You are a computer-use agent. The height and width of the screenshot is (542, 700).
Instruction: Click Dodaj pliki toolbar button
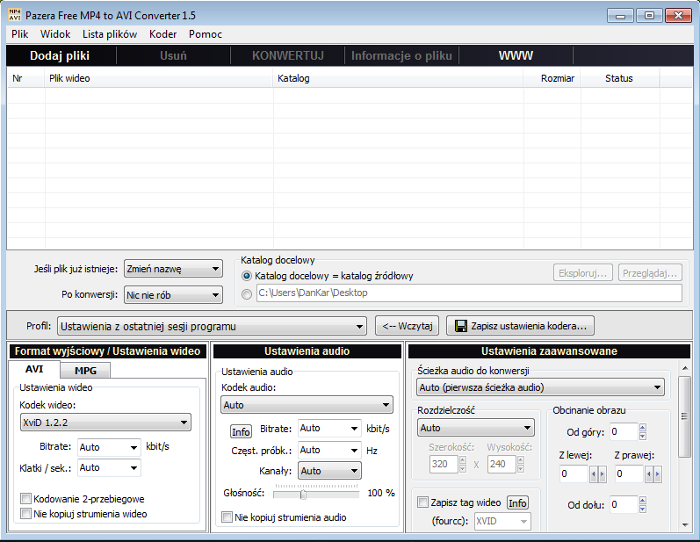(x=60, y=56)
